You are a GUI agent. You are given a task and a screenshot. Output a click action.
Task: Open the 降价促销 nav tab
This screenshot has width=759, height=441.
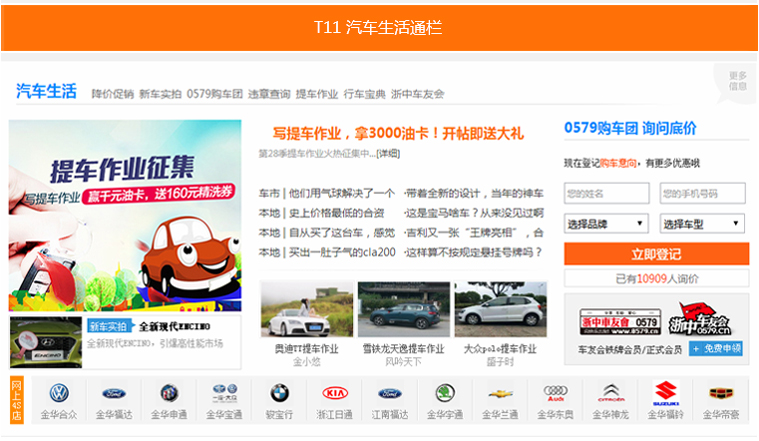tap(112, 94)
